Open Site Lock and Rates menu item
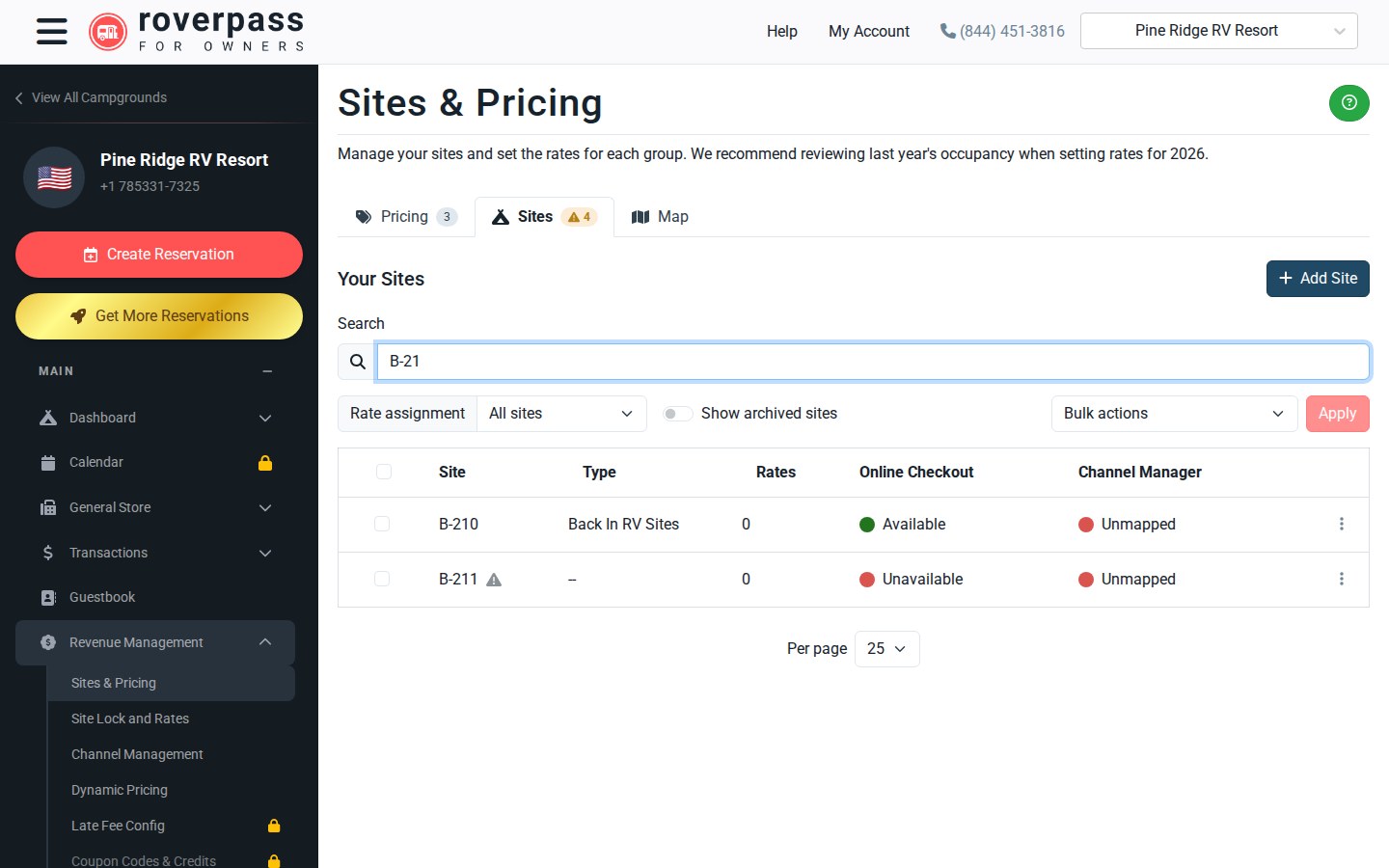This screenshot has height=868, width=1389. [x=130, y=719]
